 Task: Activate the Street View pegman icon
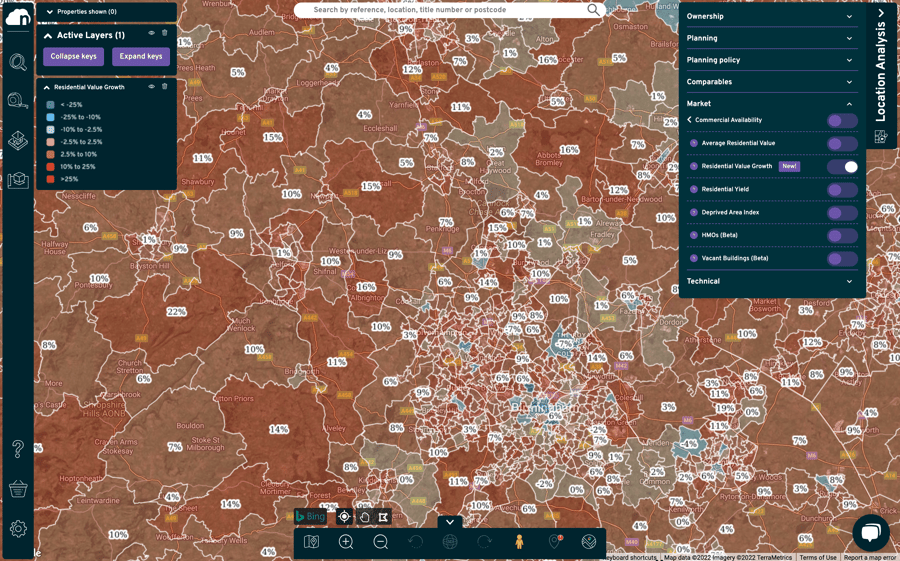519,542
